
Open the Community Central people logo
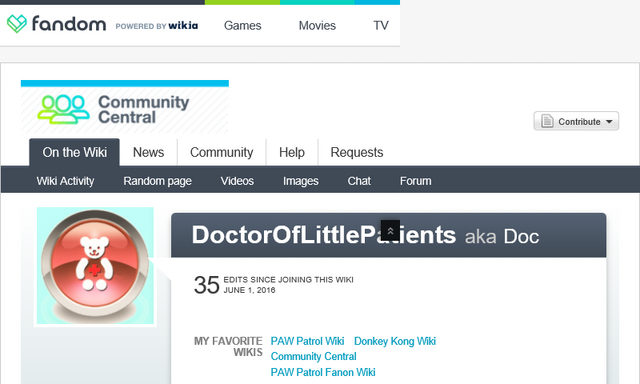pyautogui.click(x=63, y=109)
